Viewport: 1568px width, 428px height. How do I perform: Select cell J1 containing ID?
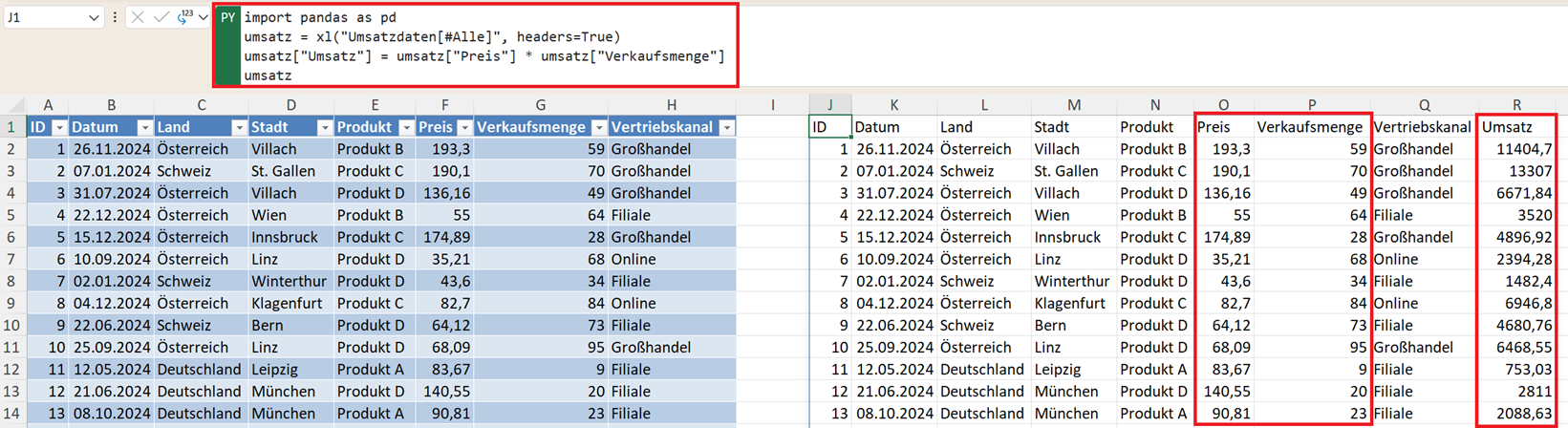click(829, 127)
